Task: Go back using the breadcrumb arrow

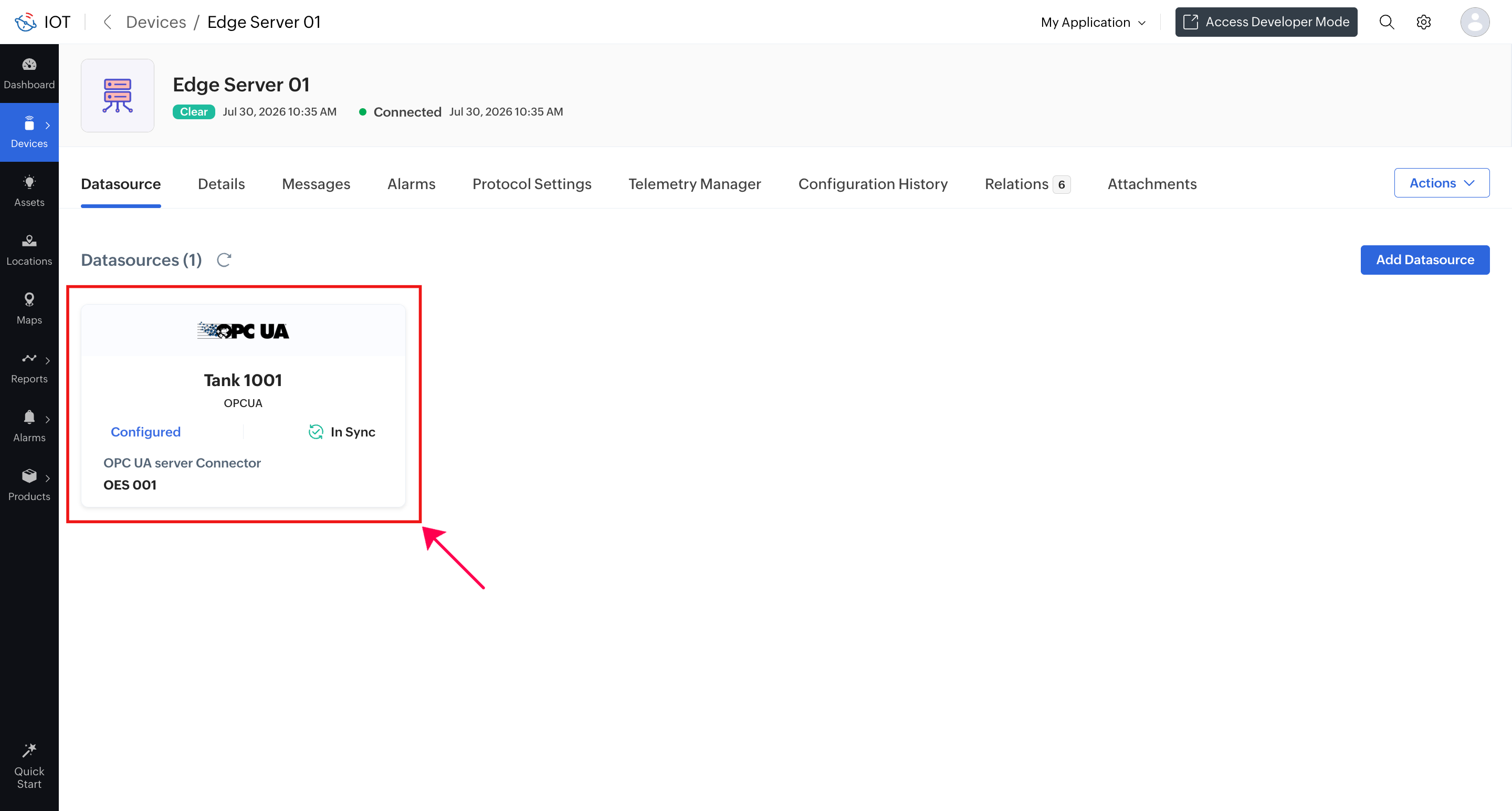Action: (x=108, y=22)
